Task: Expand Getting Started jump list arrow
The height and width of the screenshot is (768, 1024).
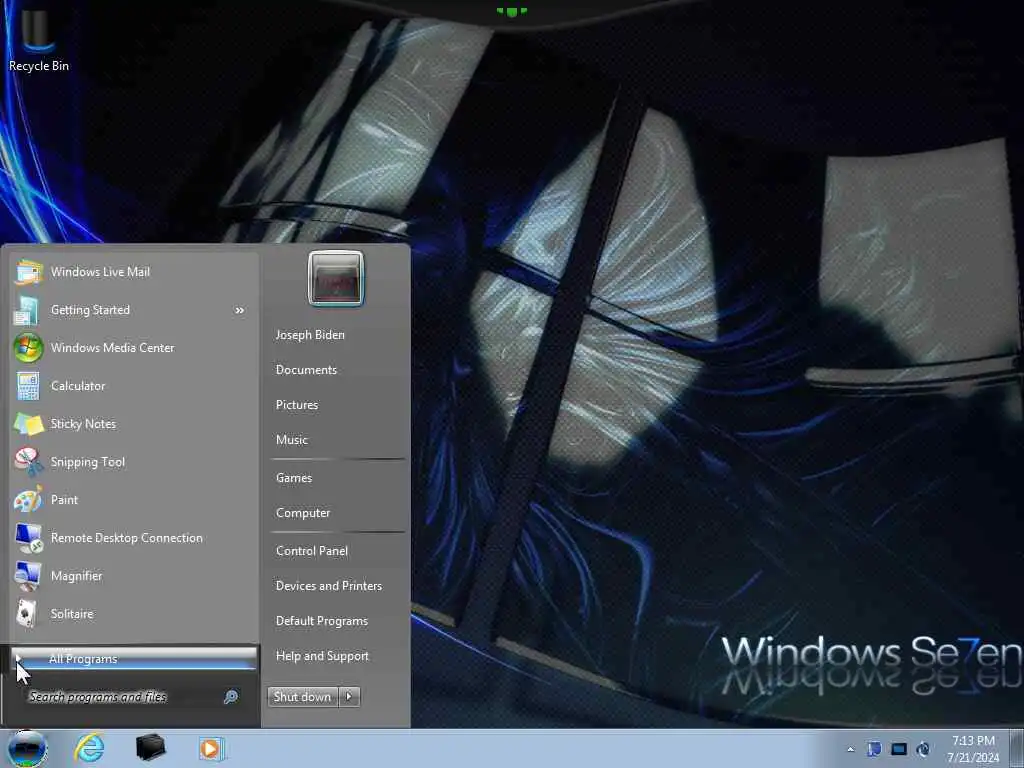Action: [x=240, y=310]
